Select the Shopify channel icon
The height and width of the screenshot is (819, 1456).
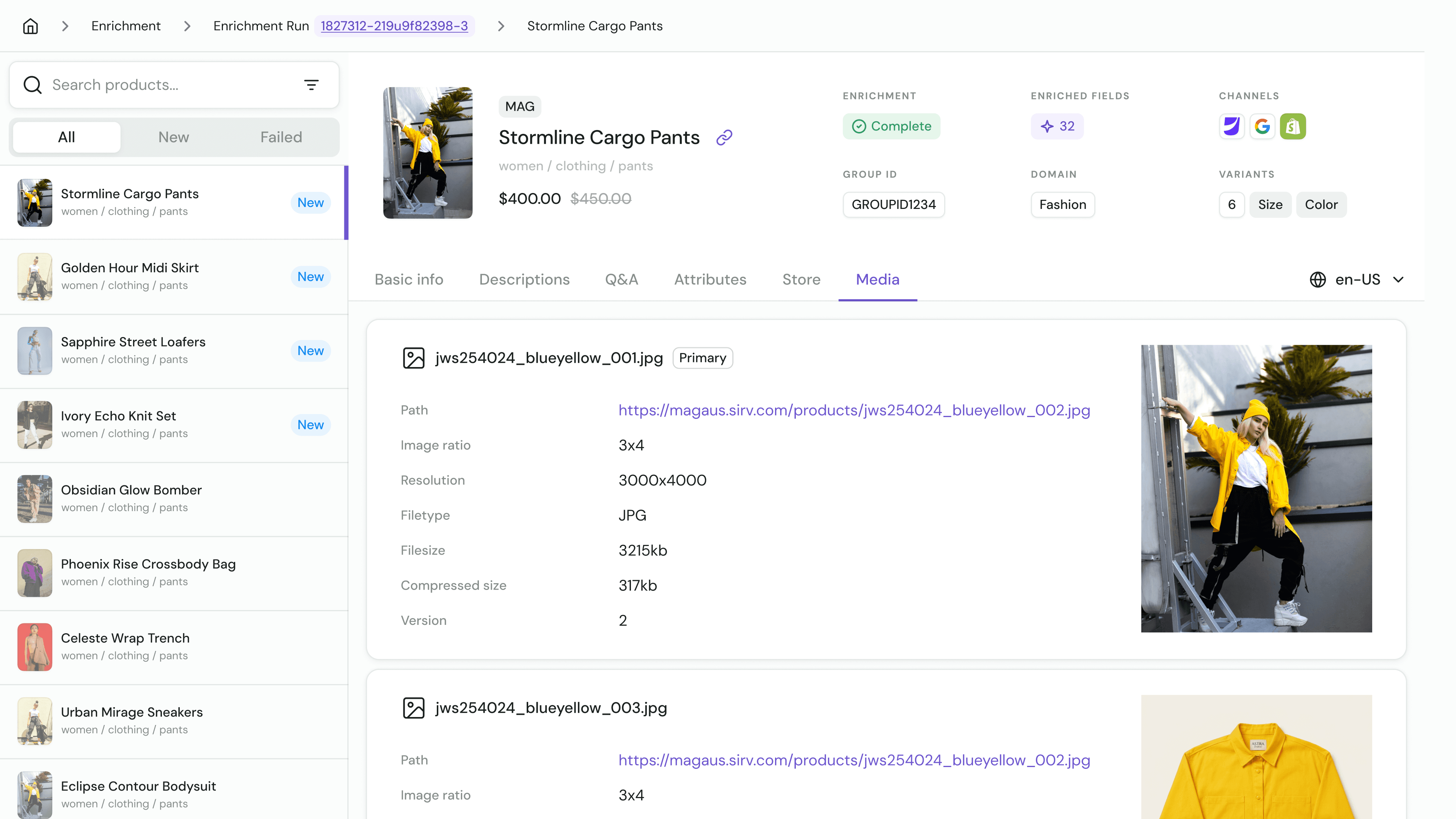[1293, 126]
